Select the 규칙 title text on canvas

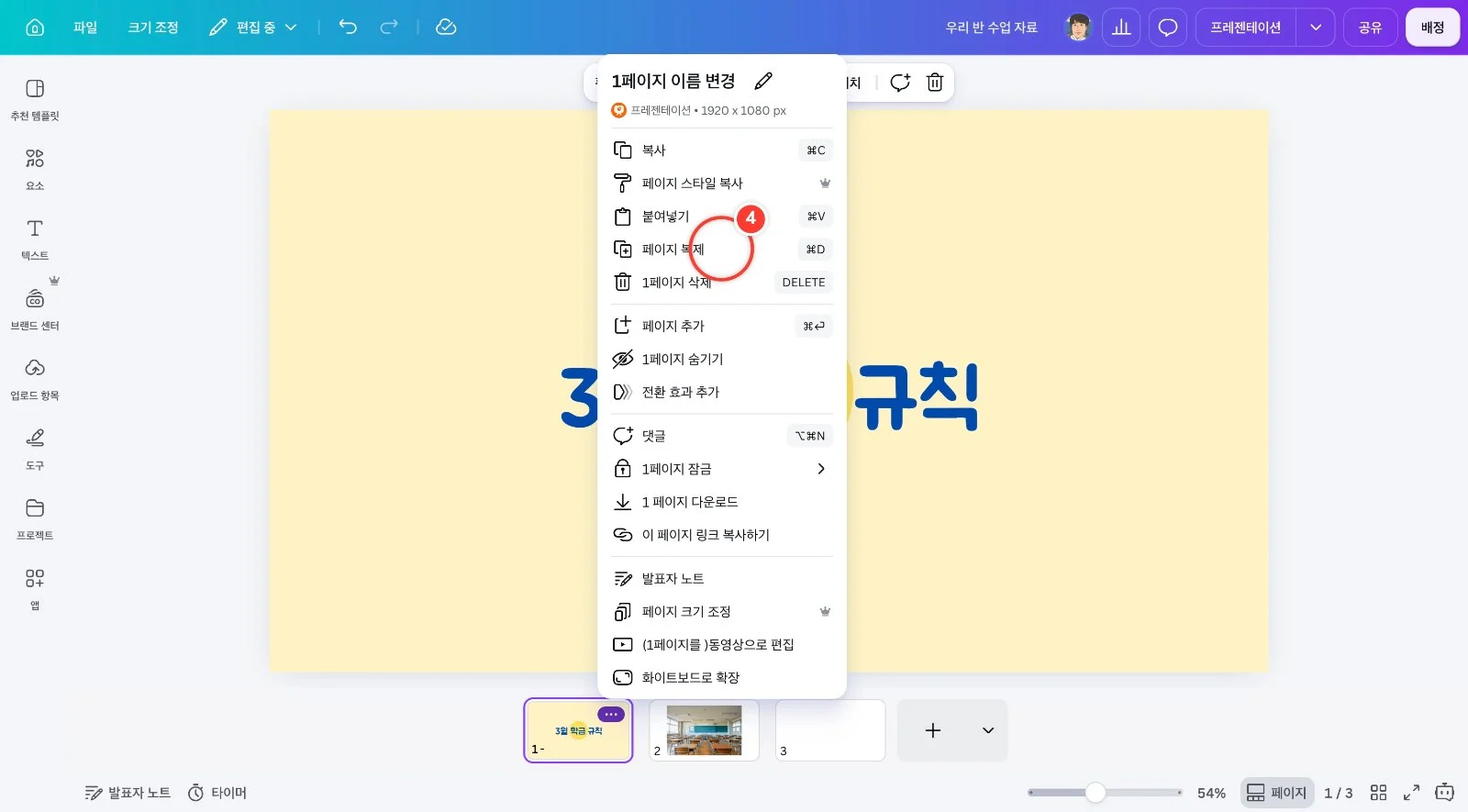(915, 396)
